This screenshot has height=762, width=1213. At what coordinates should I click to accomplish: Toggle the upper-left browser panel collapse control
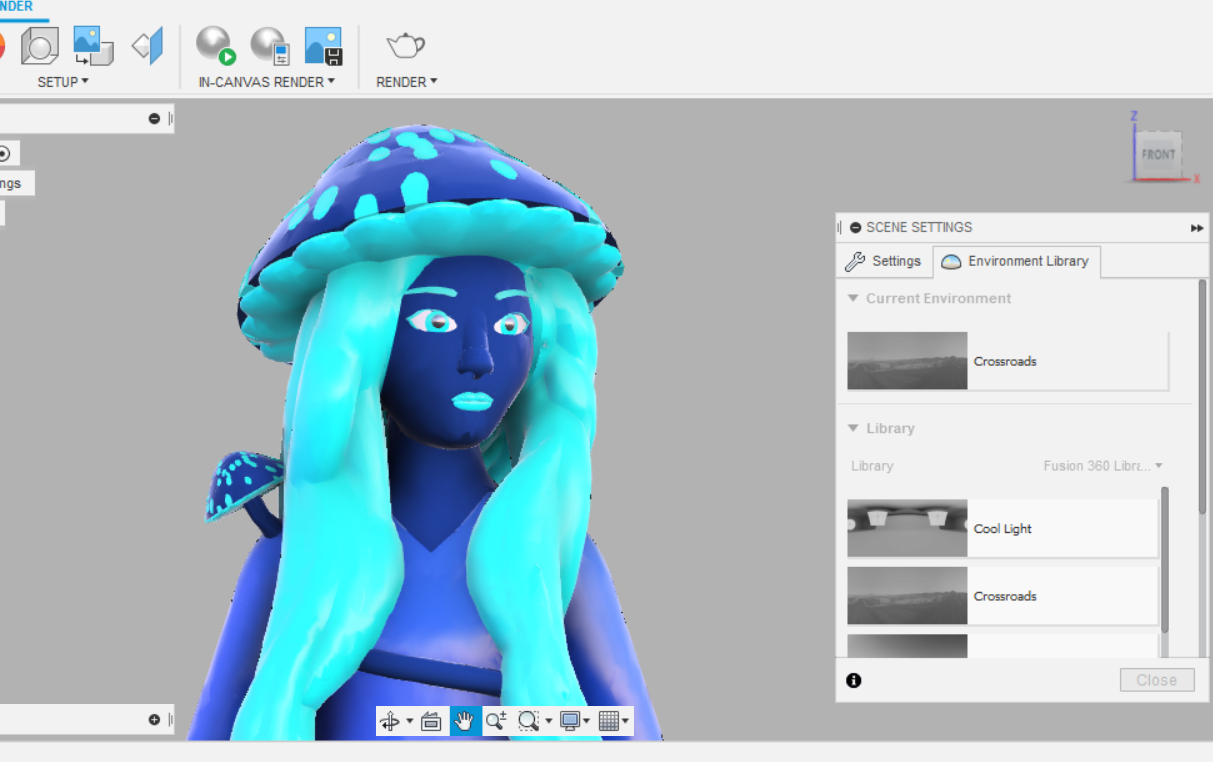[155, 118]
